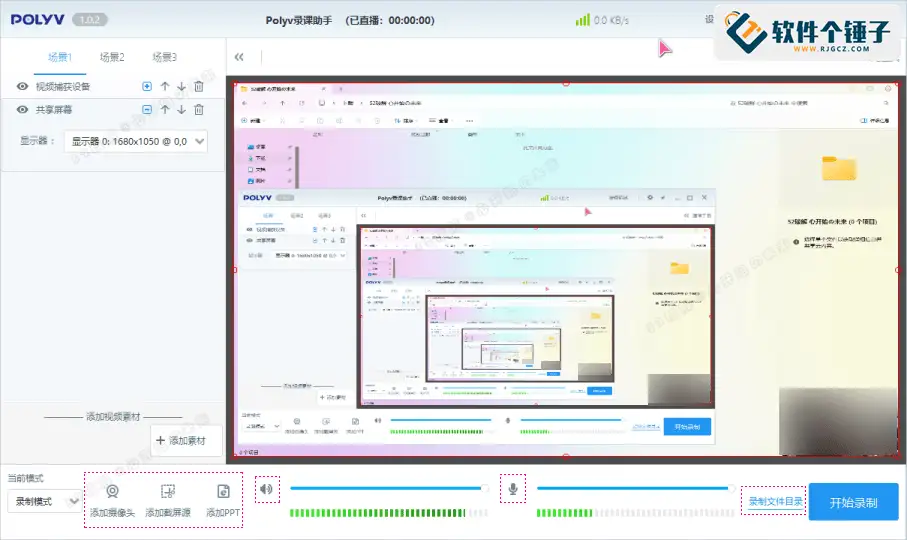Switch to the 场景1 tab

coord(60,57)
